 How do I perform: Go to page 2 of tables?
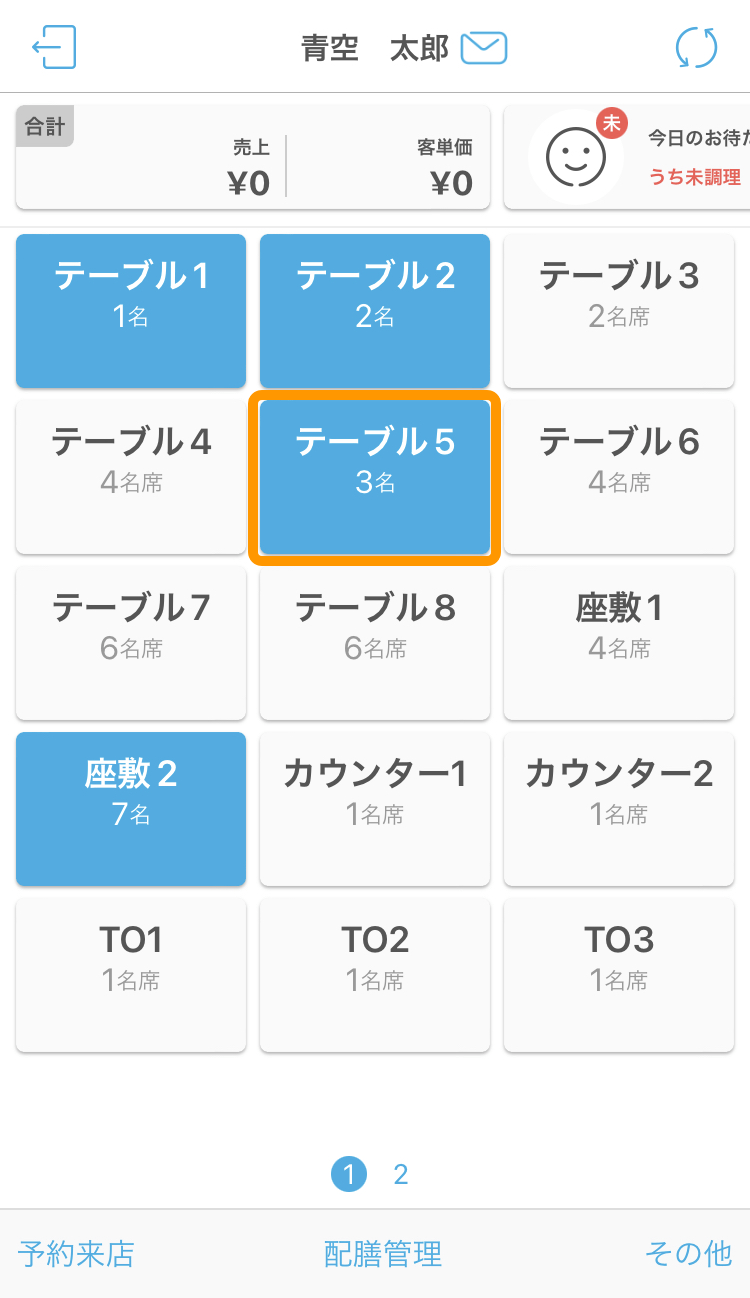pos(401,1174)
